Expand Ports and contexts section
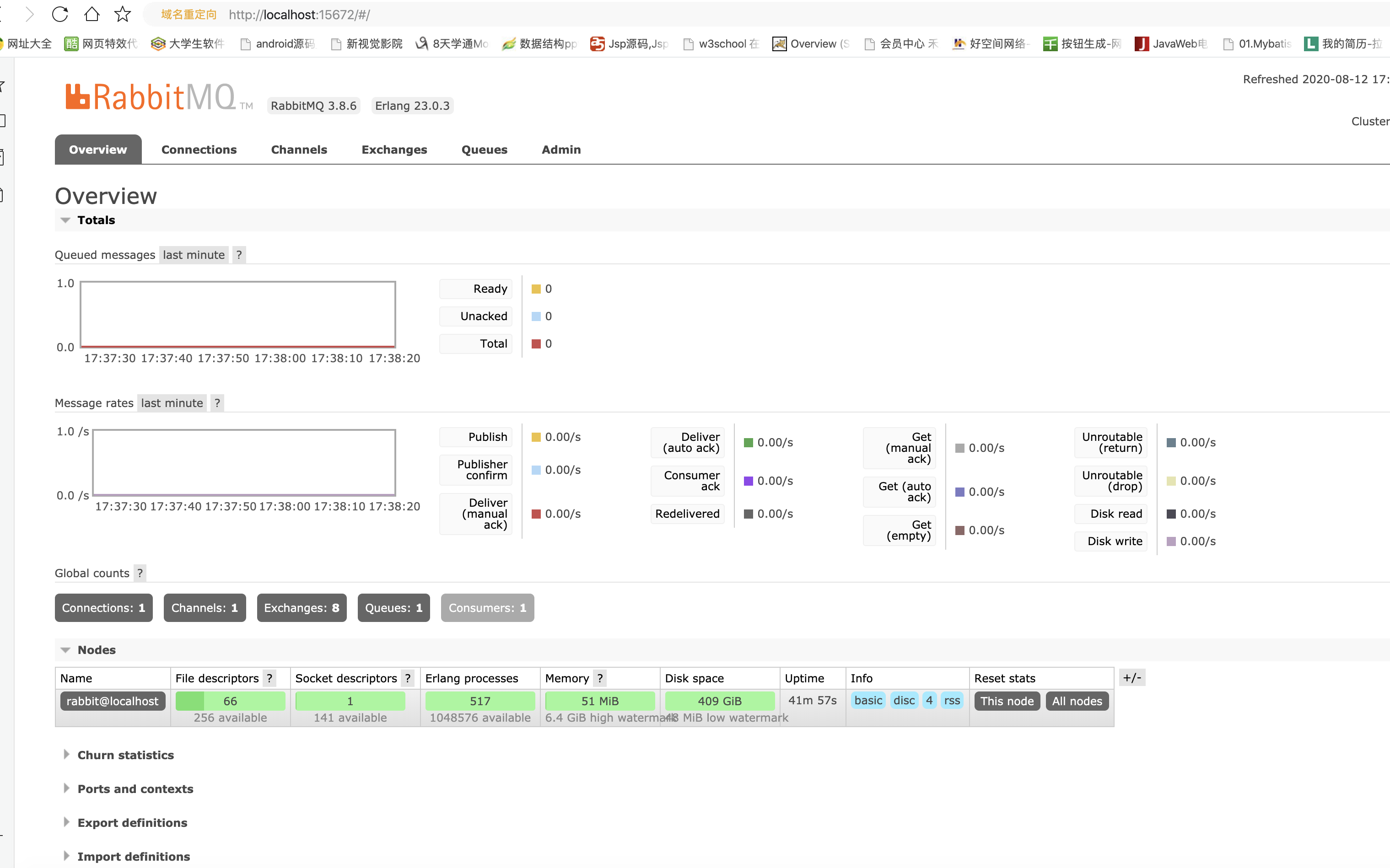This screenshot has height=868, width=1390. coord(128,789)
